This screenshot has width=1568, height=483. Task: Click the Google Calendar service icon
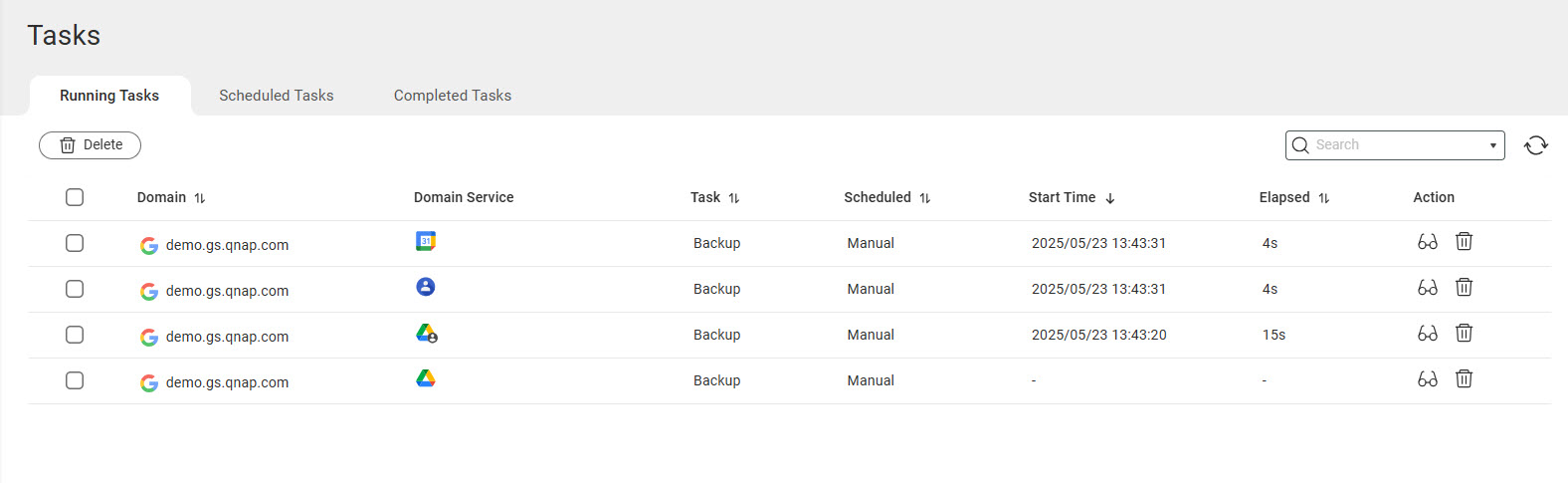pos(426,241)
